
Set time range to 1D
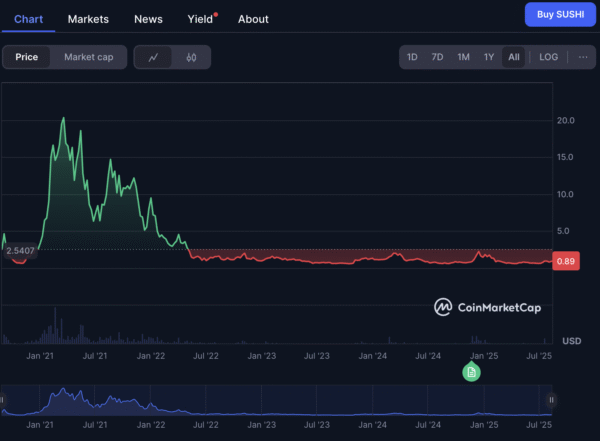point(412,57)
